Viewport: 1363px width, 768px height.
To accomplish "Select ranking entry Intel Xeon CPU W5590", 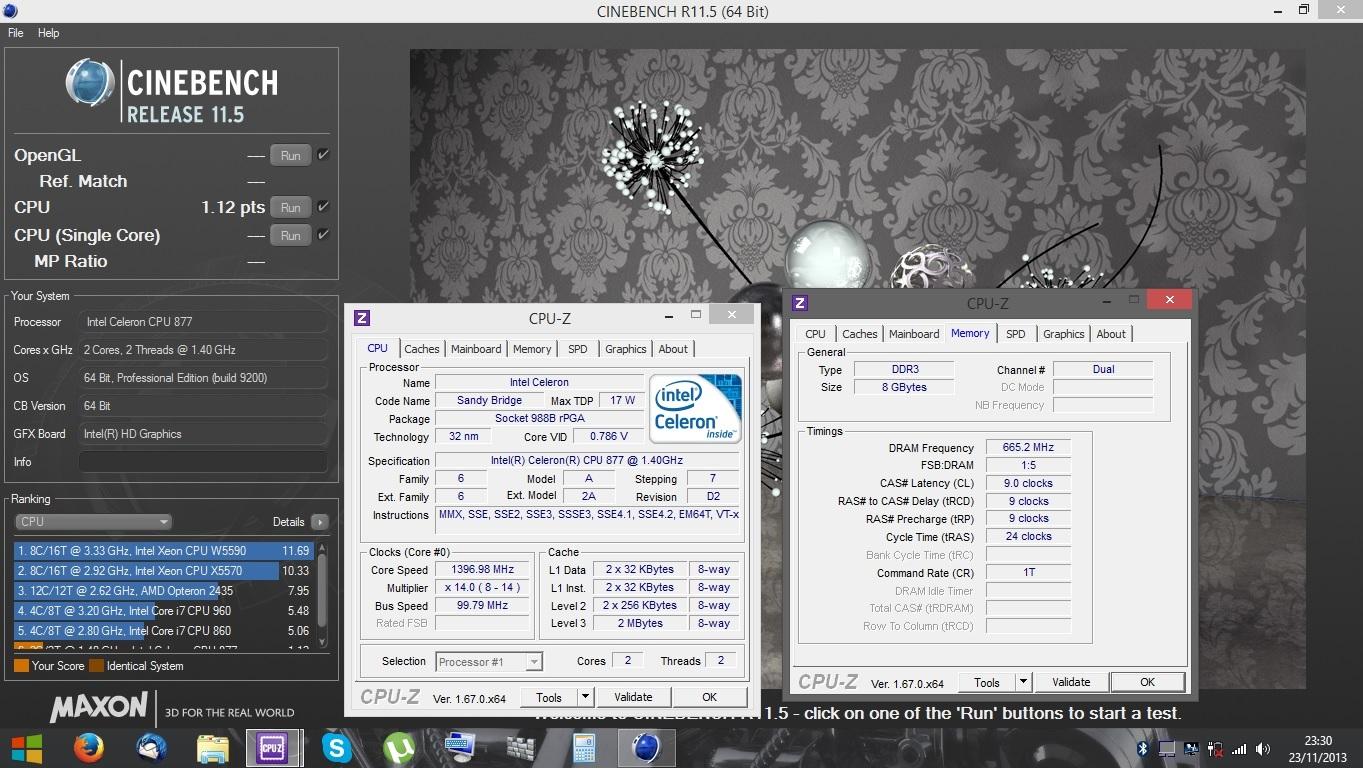I will [x=164, y=551].
